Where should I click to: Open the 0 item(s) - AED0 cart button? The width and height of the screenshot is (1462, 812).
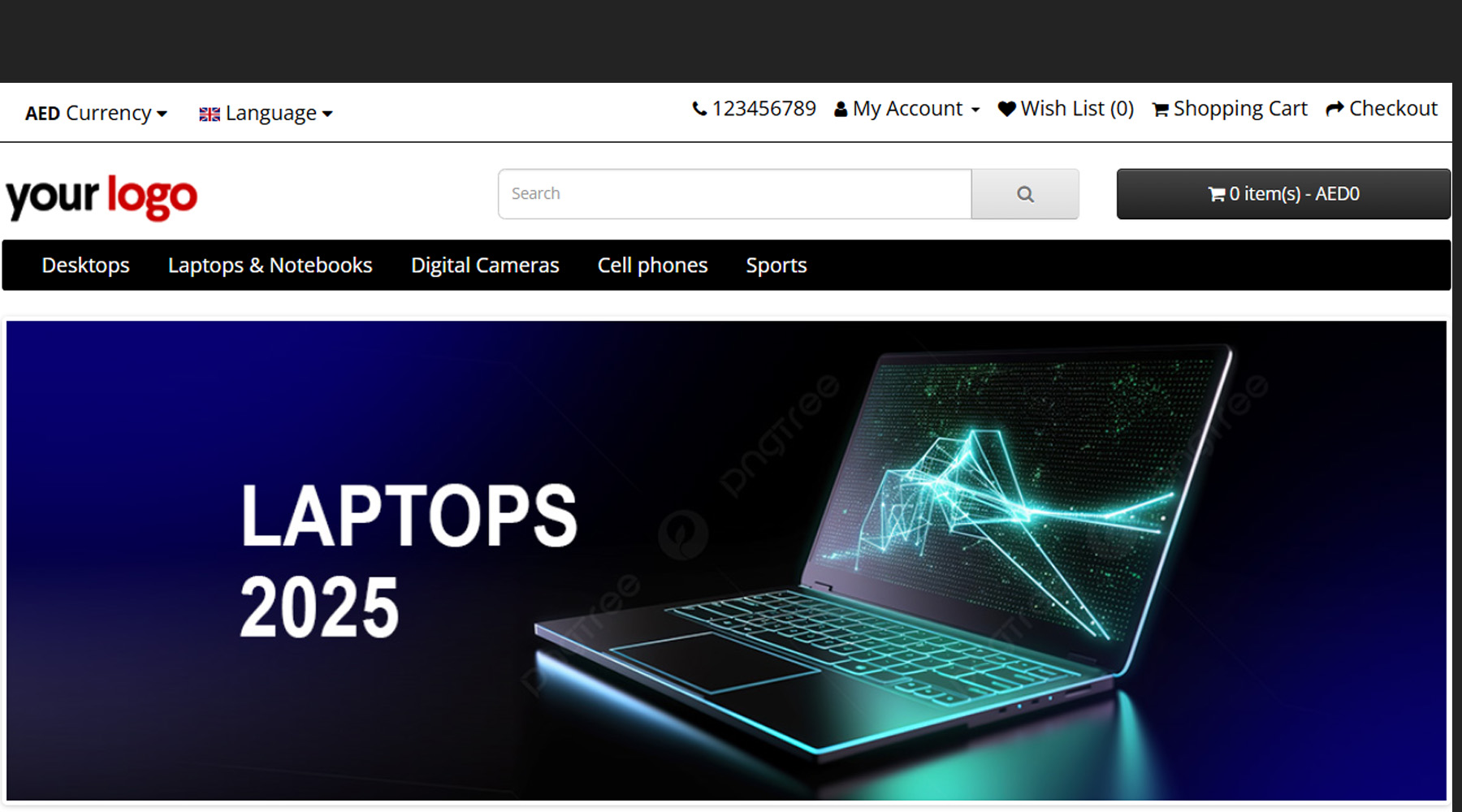(x=1283, y=194)
